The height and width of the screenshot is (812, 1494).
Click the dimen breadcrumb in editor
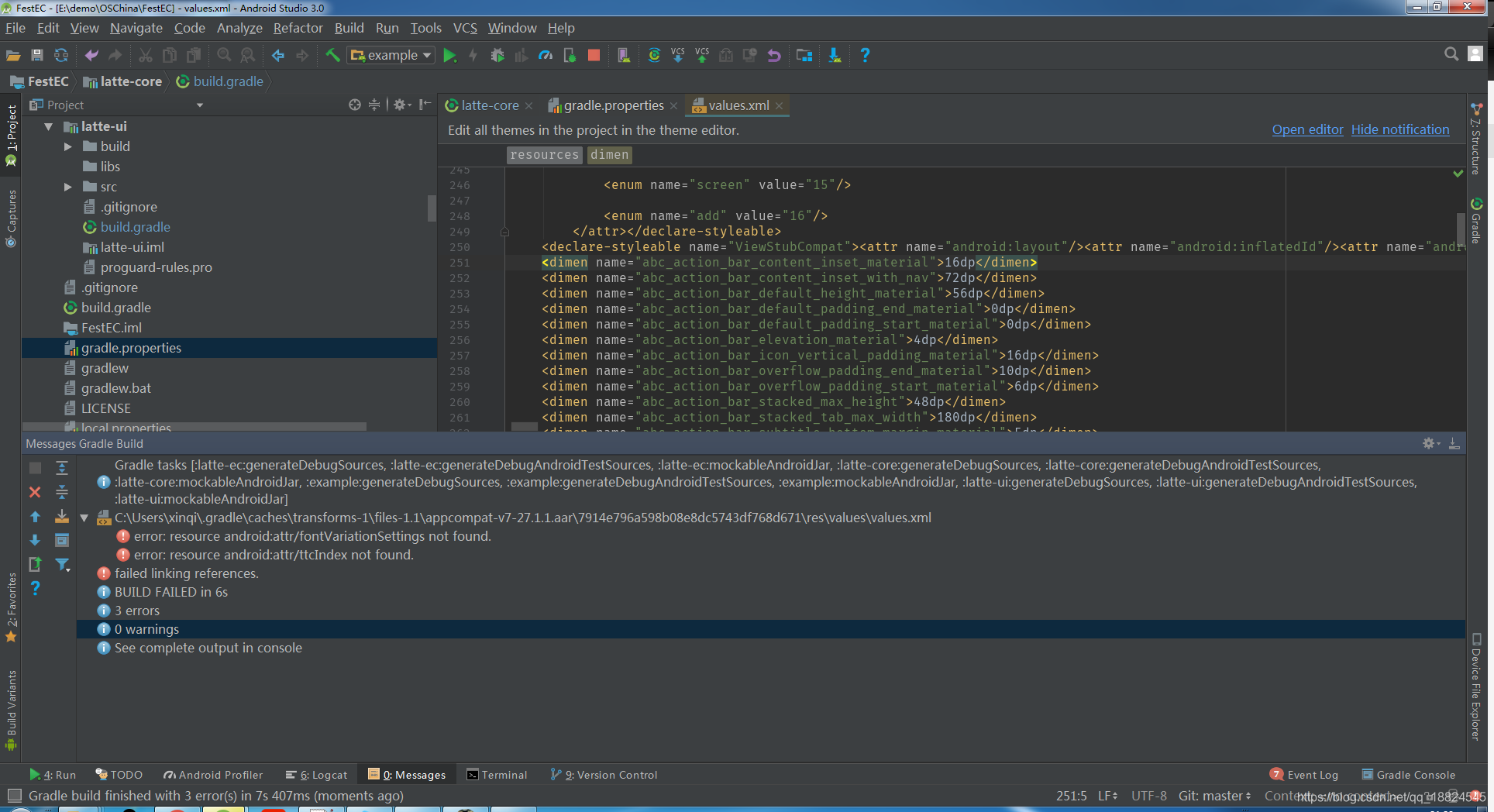(x=609, y=155)
